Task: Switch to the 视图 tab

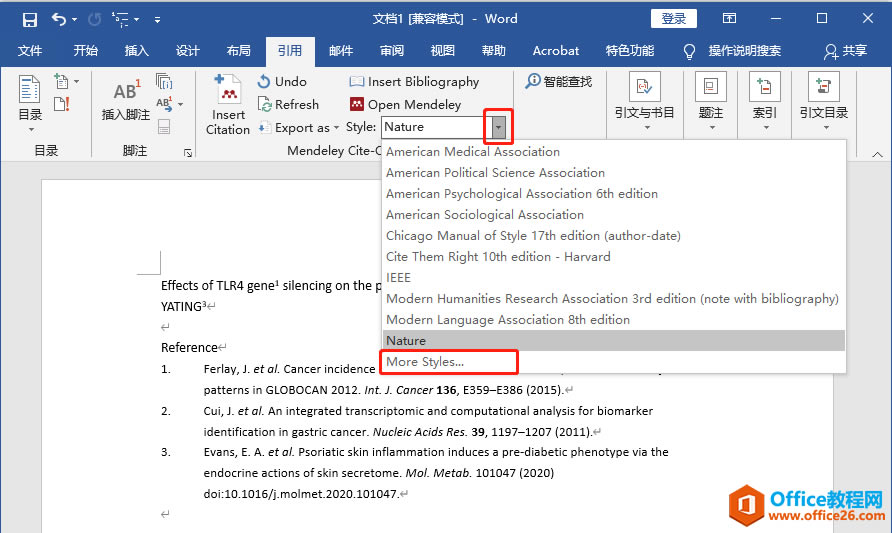Action: [443, 51]
